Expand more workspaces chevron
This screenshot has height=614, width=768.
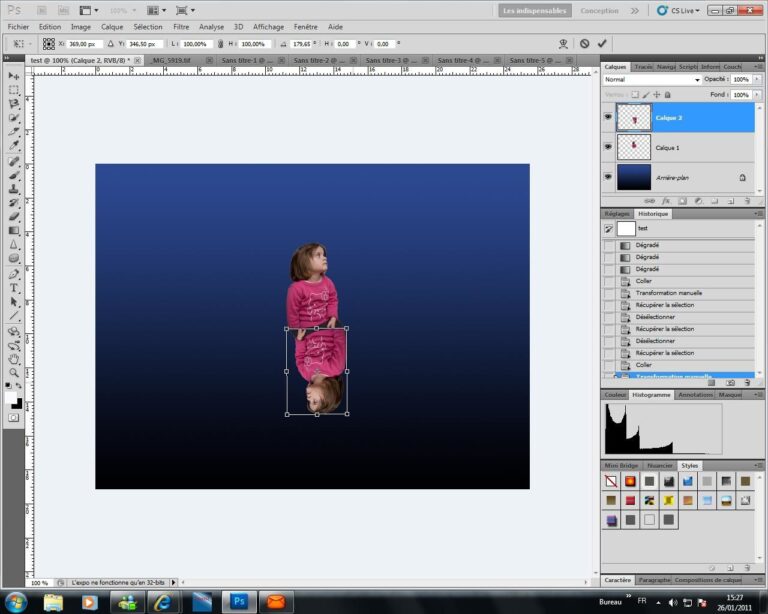[635, 10]
